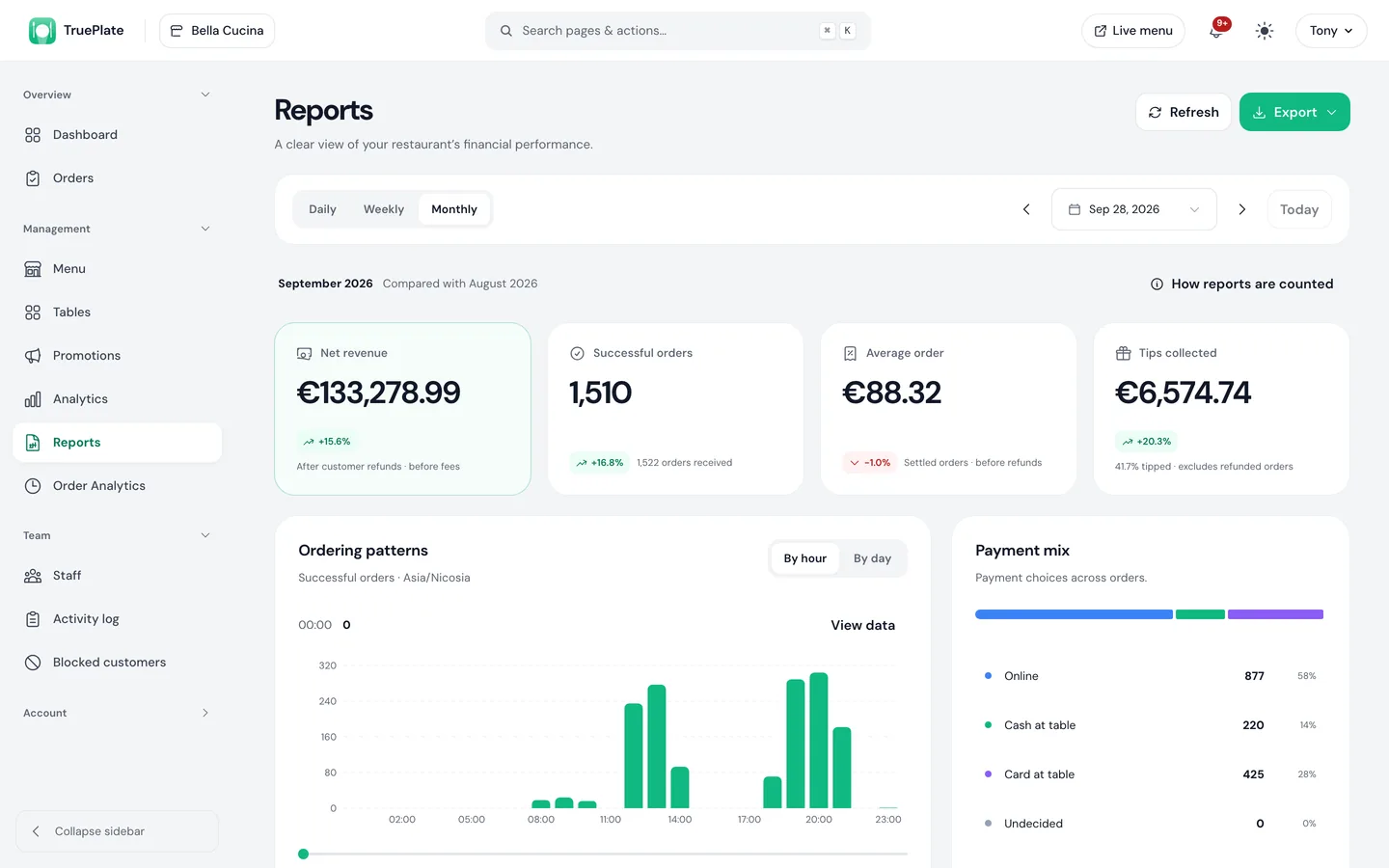The height and width of the screenshot is (868, 1389).
Task: Click the TruePlate logo icon
Action: click(x=42, y=31)
